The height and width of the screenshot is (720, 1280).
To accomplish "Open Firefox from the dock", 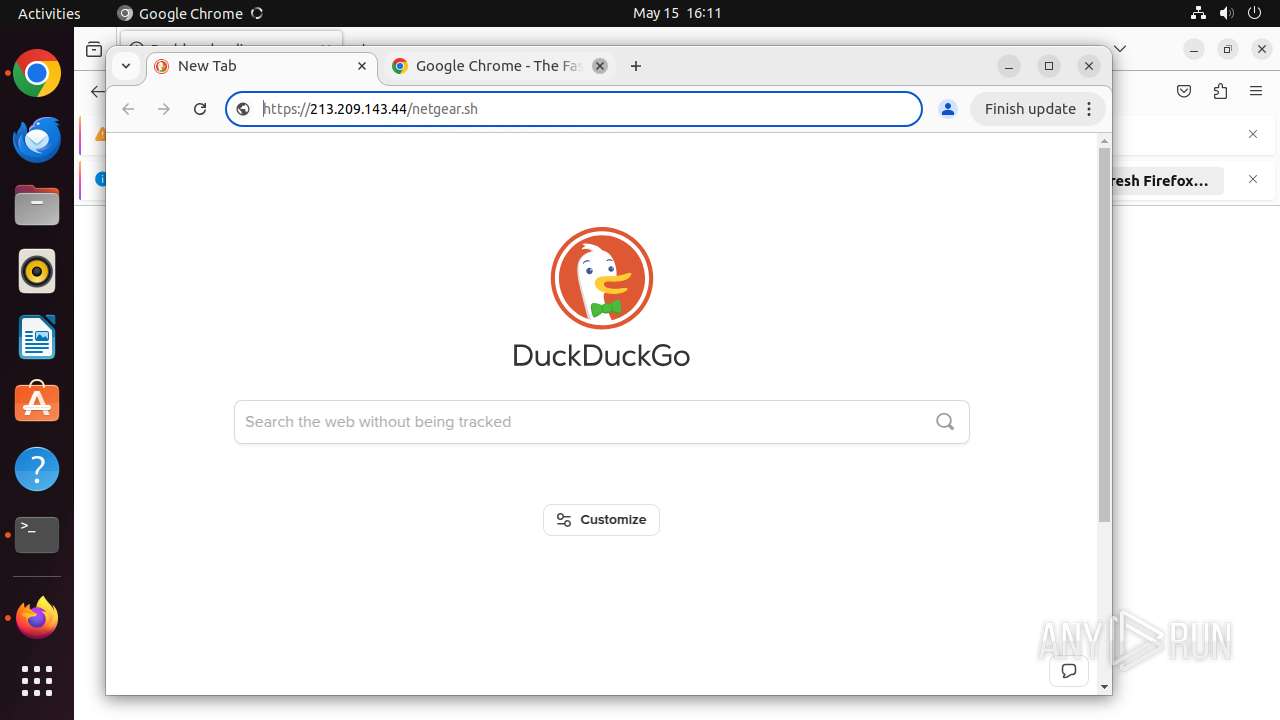I will click(x=37, y=618).
